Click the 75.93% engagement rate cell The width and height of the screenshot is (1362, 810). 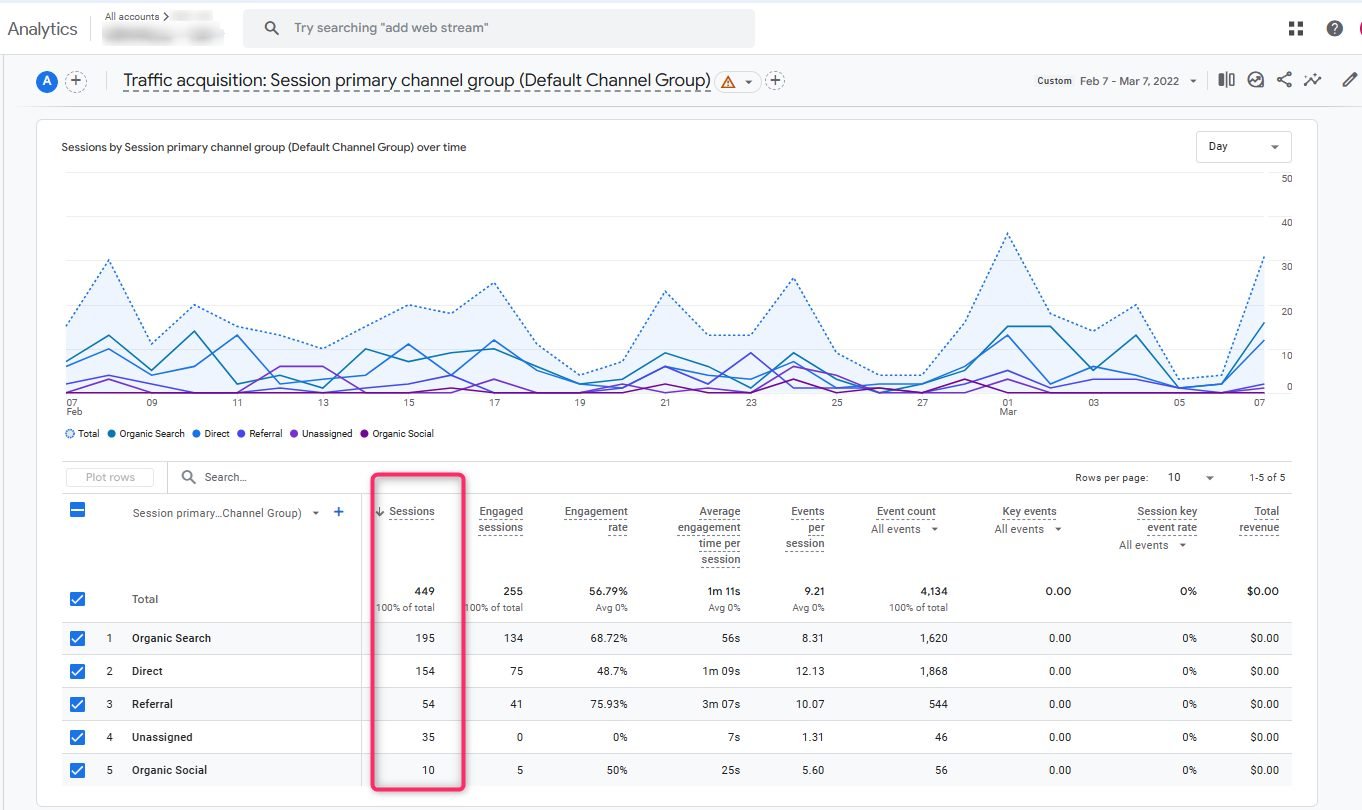click(x=609, y=704)
